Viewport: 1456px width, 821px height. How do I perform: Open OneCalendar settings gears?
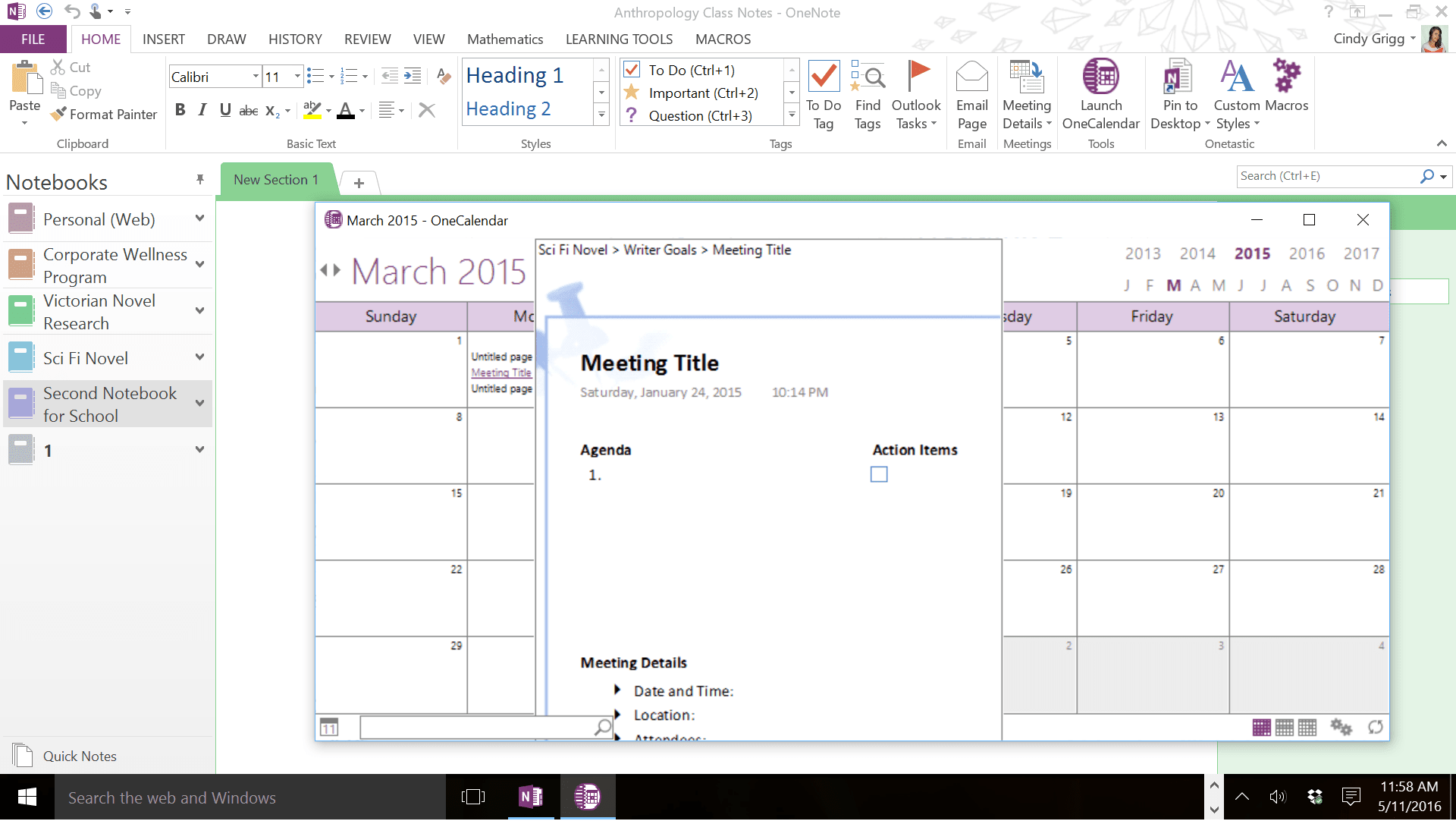(x=1341, y=727)
